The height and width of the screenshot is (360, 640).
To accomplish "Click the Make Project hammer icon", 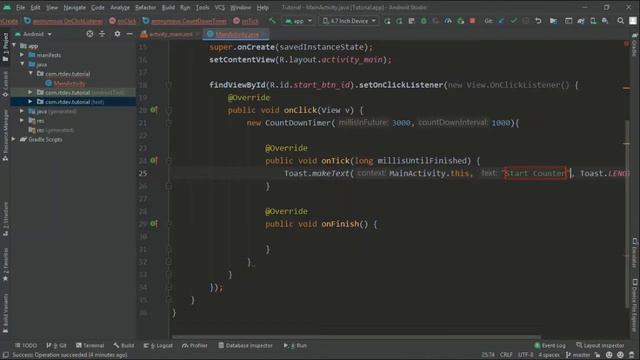I will [272, 20].
